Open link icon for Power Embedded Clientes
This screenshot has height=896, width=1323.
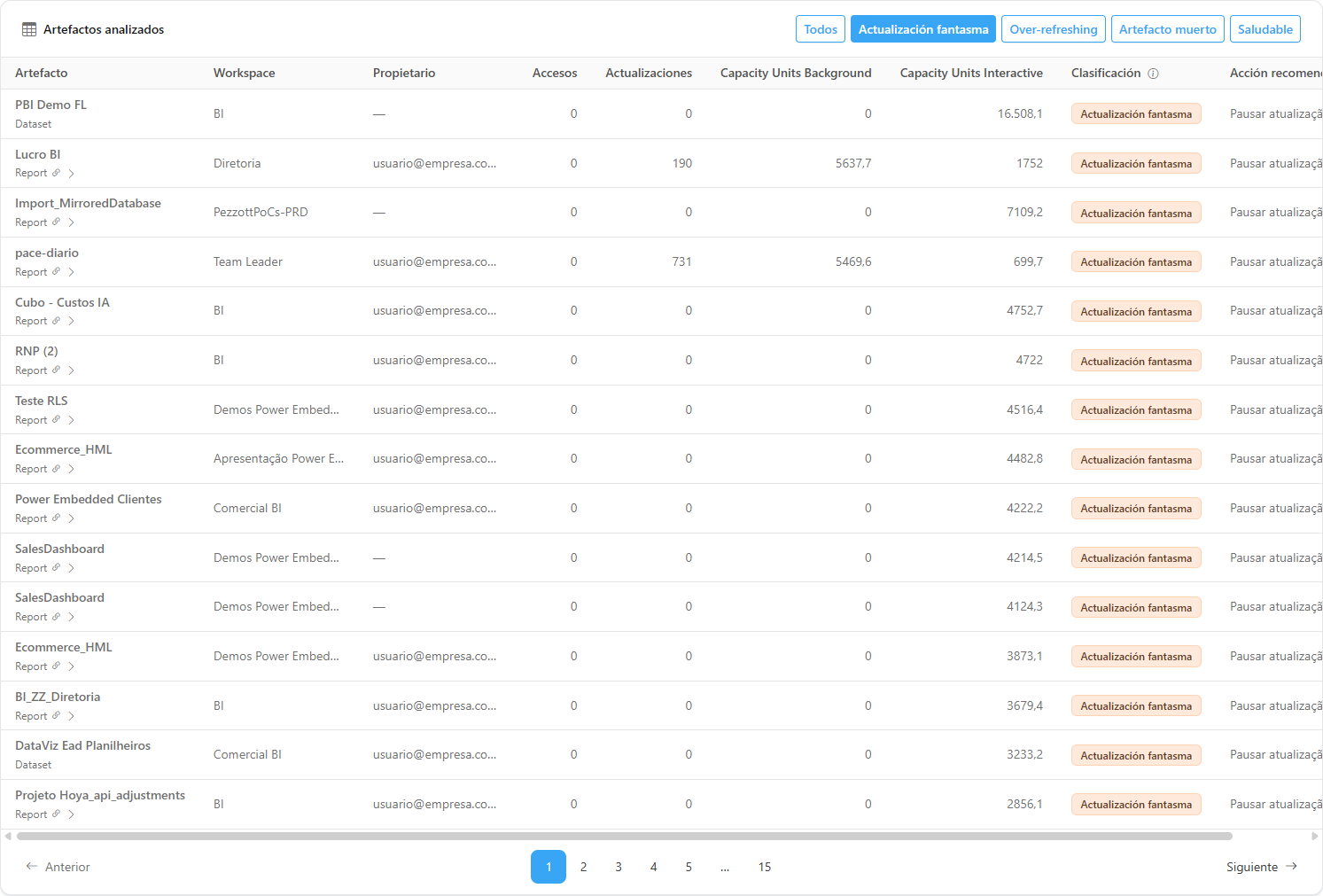coord(56,518)
